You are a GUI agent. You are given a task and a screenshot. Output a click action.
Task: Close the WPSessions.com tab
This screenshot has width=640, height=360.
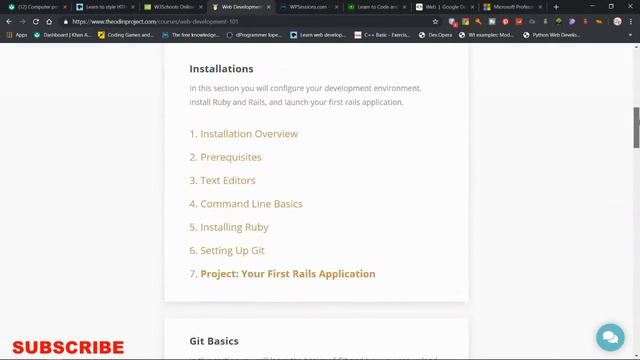336,7
